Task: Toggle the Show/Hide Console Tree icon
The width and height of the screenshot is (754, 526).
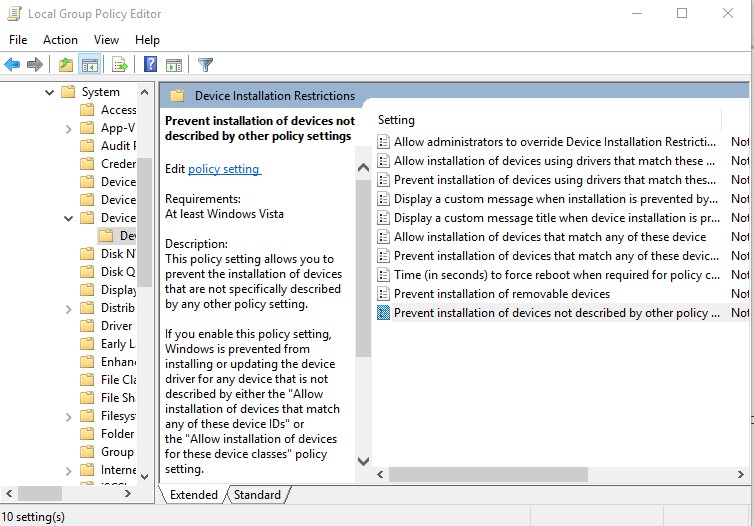Action: coord(90,64)
